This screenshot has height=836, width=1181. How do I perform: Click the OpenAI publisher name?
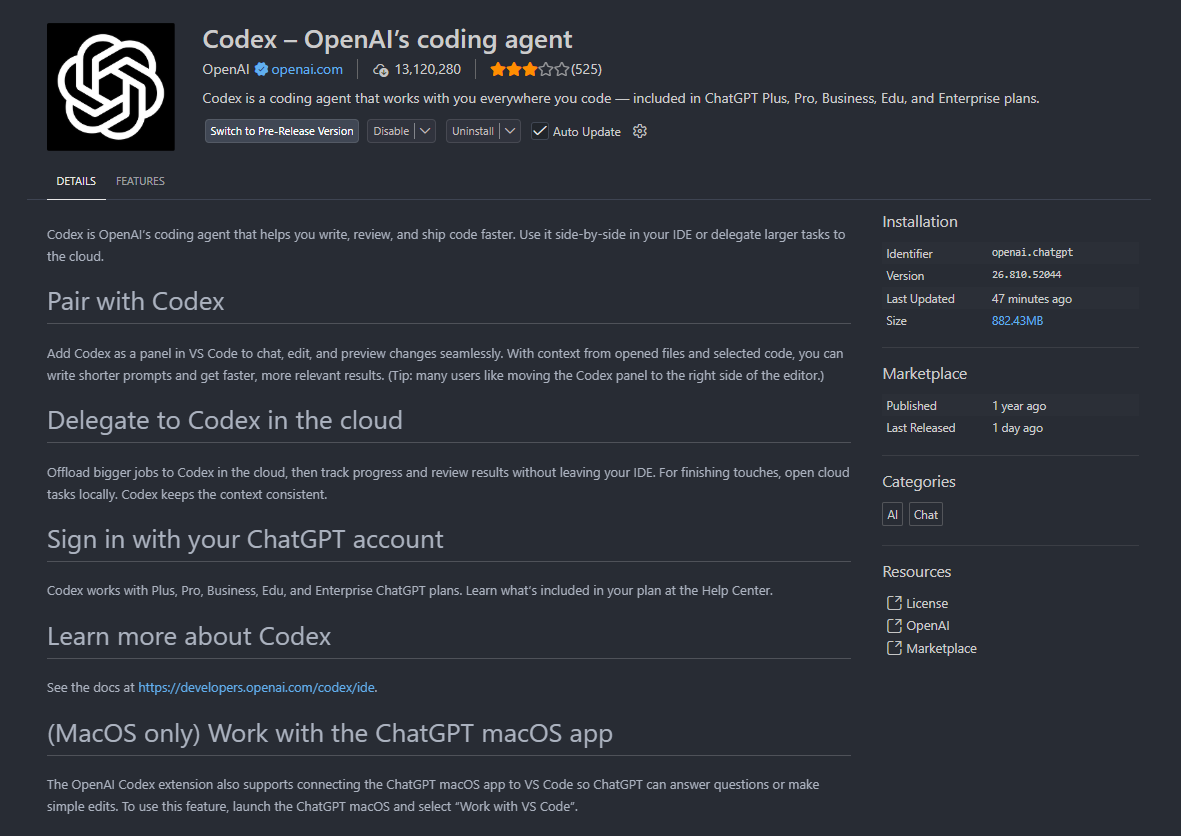coord(225,69)
